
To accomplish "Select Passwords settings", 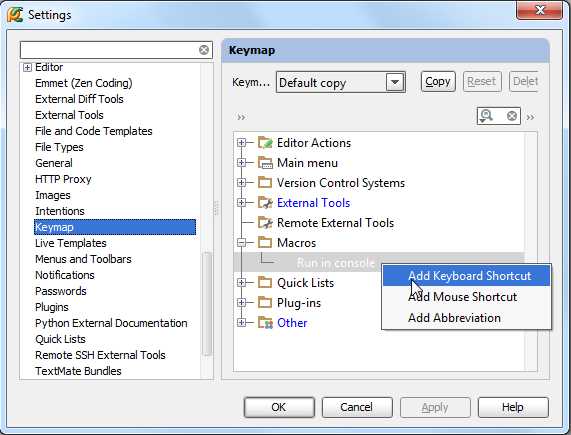I will point(61,291).
